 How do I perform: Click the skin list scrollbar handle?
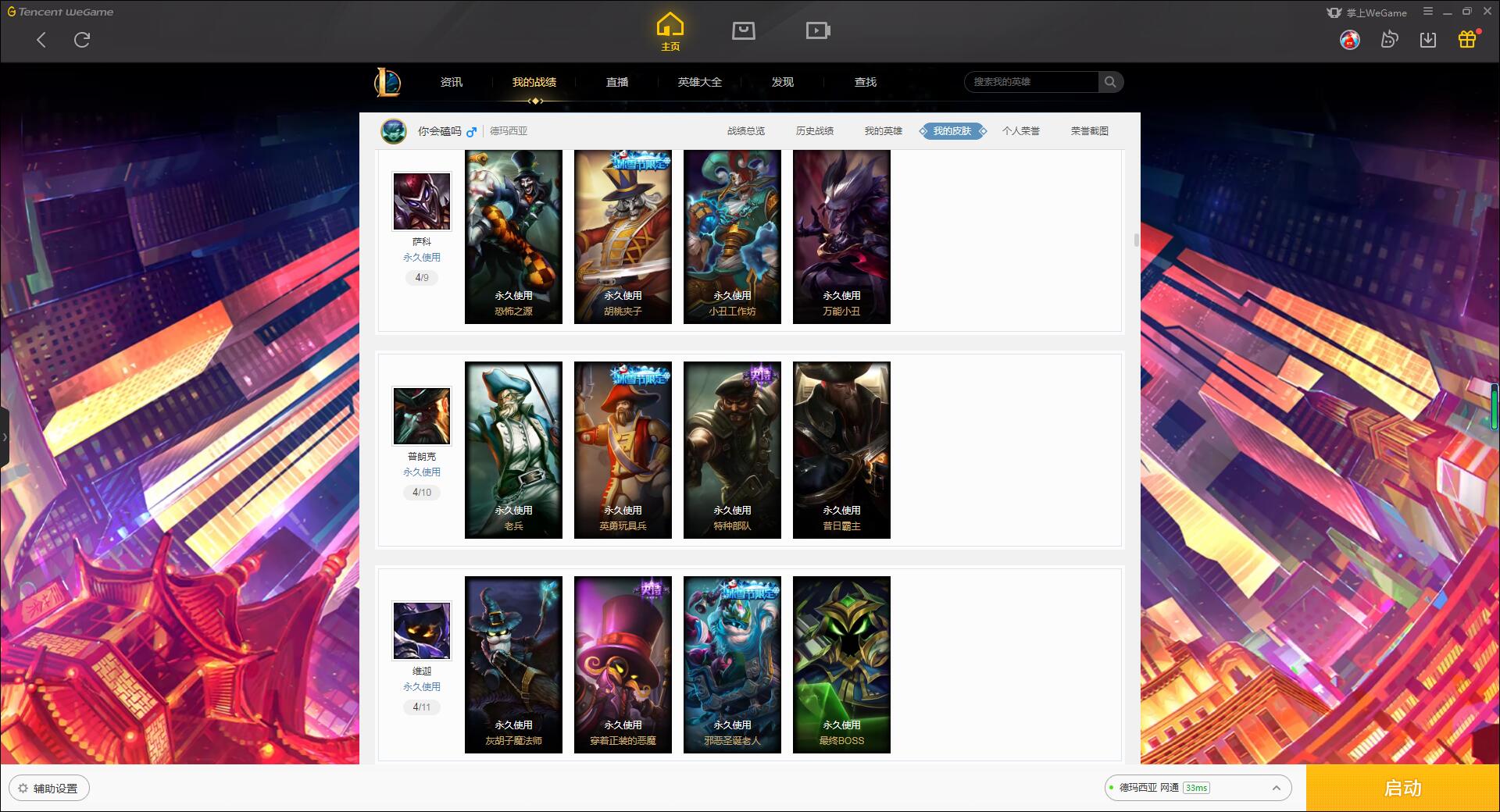tap(1137, 240)
